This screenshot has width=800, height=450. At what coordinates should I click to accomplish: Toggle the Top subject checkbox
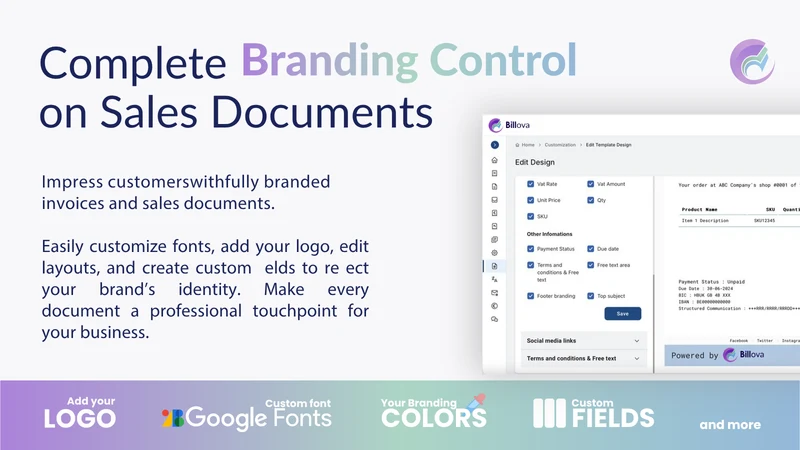pyautogui.click(x=590, y=296)
